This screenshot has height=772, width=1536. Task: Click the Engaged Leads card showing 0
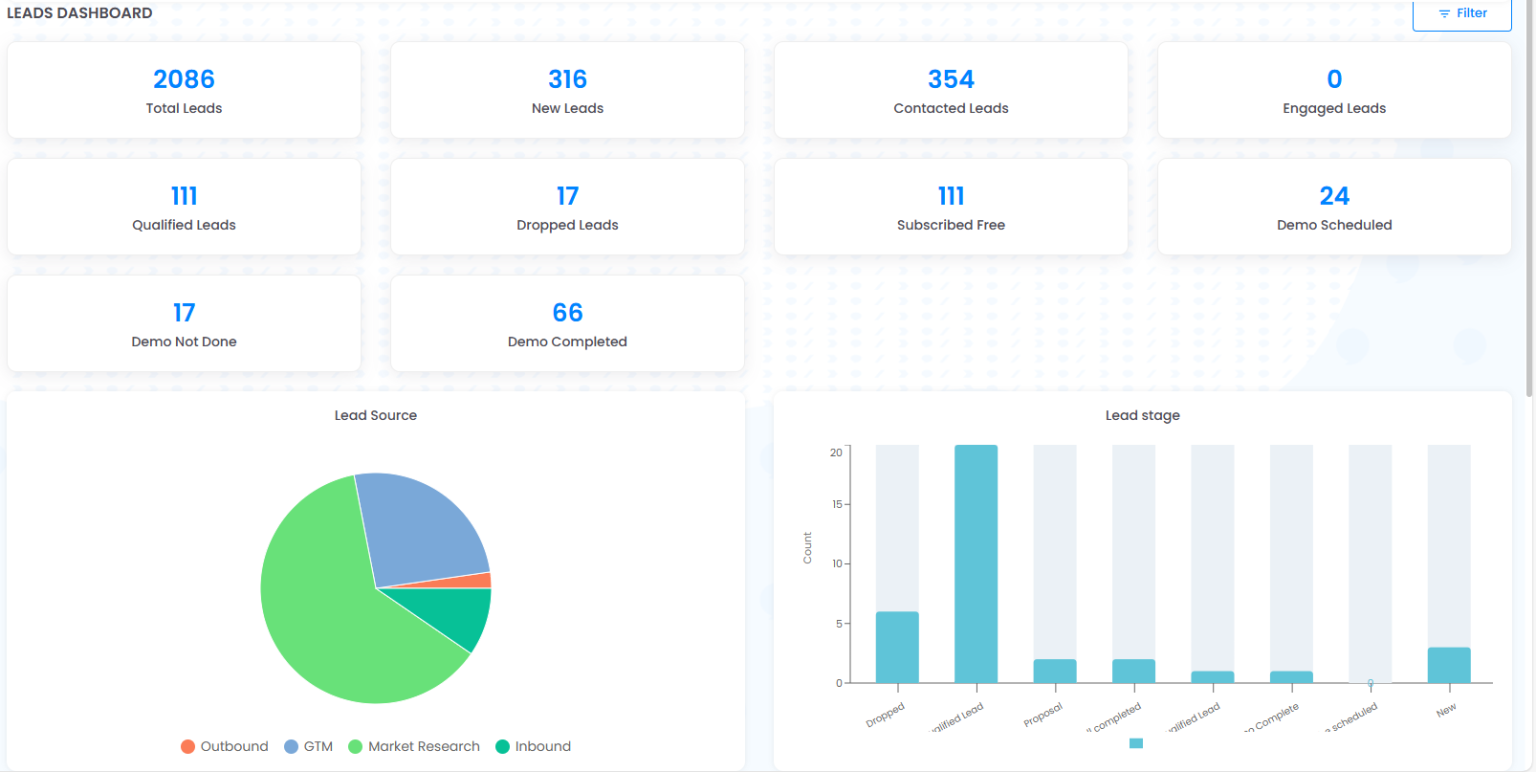(x=1334, y=90)
